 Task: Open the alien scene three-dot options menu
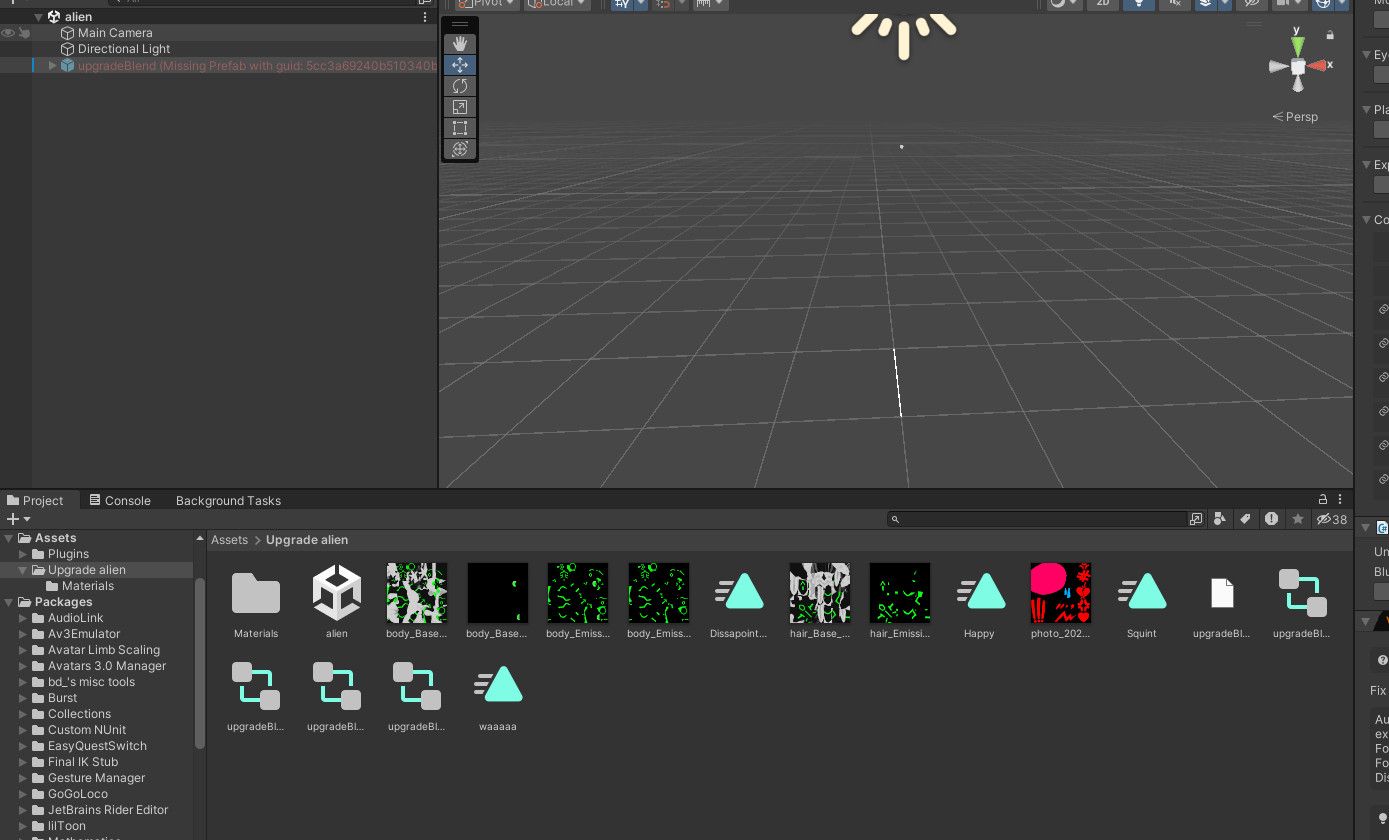coord(425,17)
